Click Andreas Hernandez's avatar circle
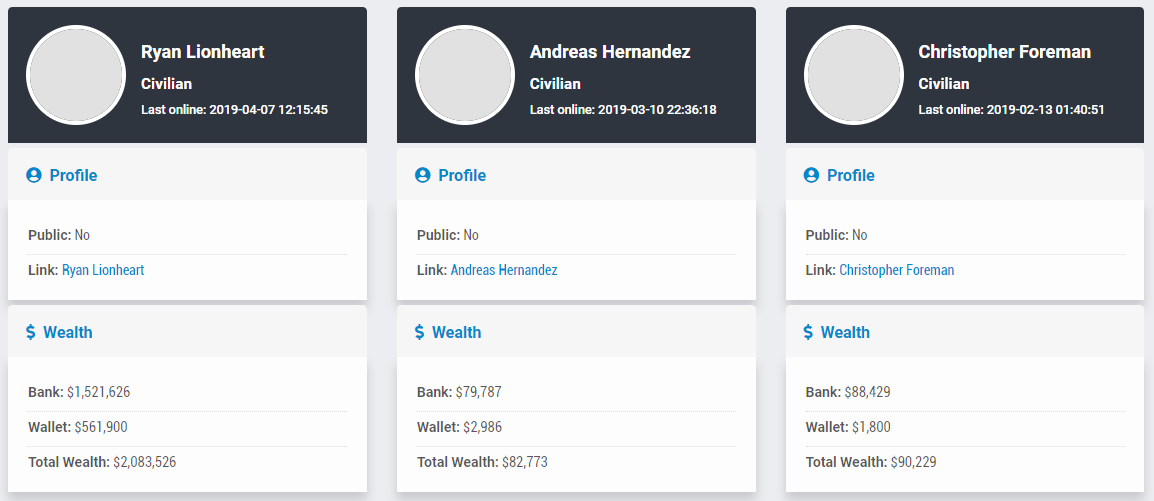 click(x=464, y=75)
